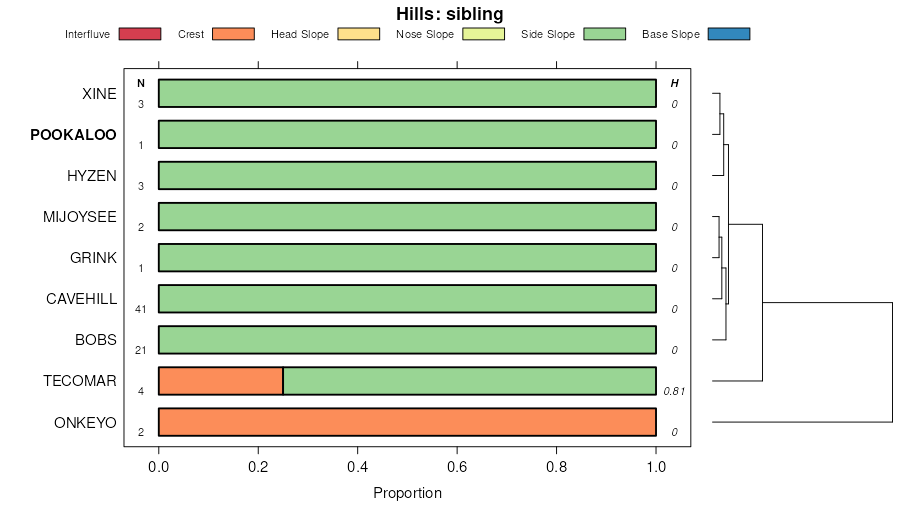Viewport: 900px width, 520px height.
Task: Click the CAVEHILL row label
Action: tap(81, 299)
